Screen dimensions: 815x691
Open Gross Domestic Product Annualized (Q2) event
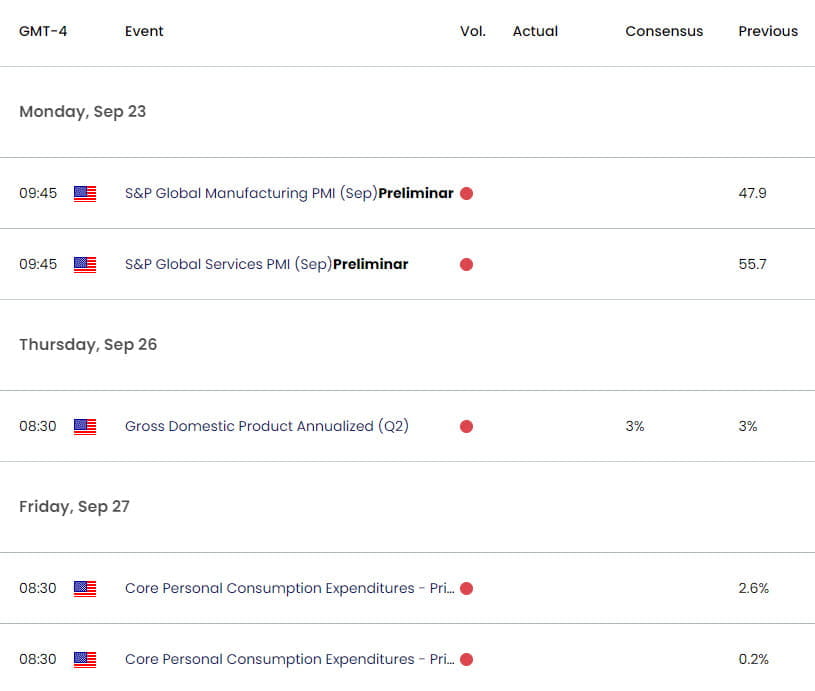(267, 426)
